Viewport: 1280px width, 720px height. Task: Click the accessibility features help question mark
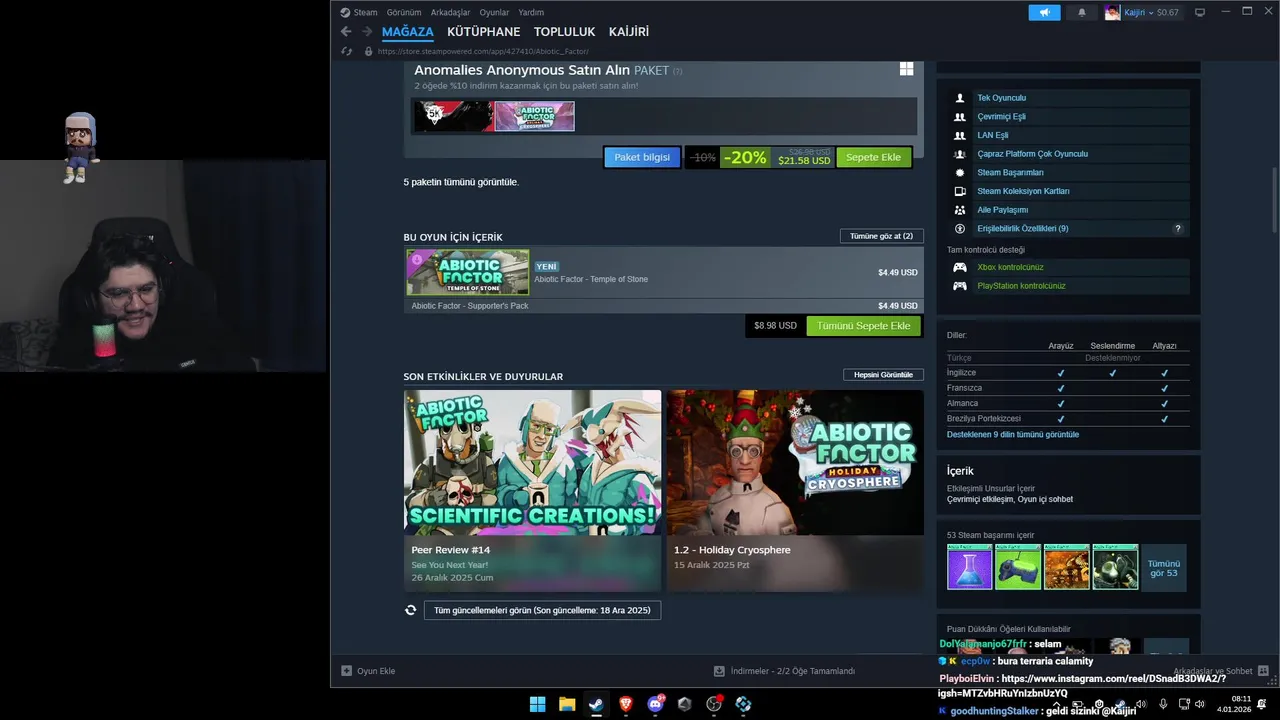[1178, 229]
